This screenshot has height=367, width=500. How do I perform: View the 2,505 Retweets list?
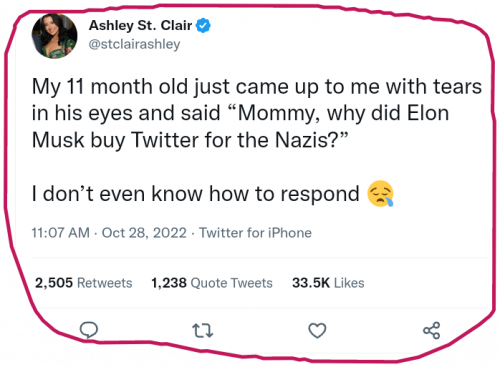84,283
